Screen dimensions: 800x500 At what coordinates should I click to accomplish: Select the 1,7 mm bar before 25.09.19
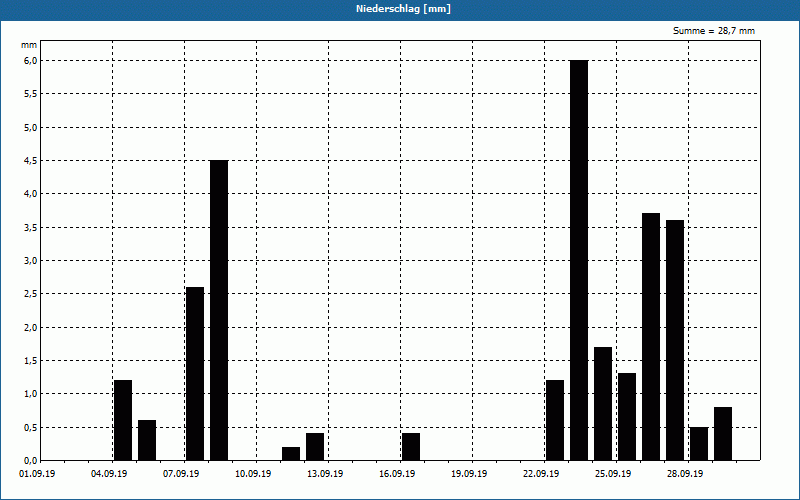tap(603, 404)
